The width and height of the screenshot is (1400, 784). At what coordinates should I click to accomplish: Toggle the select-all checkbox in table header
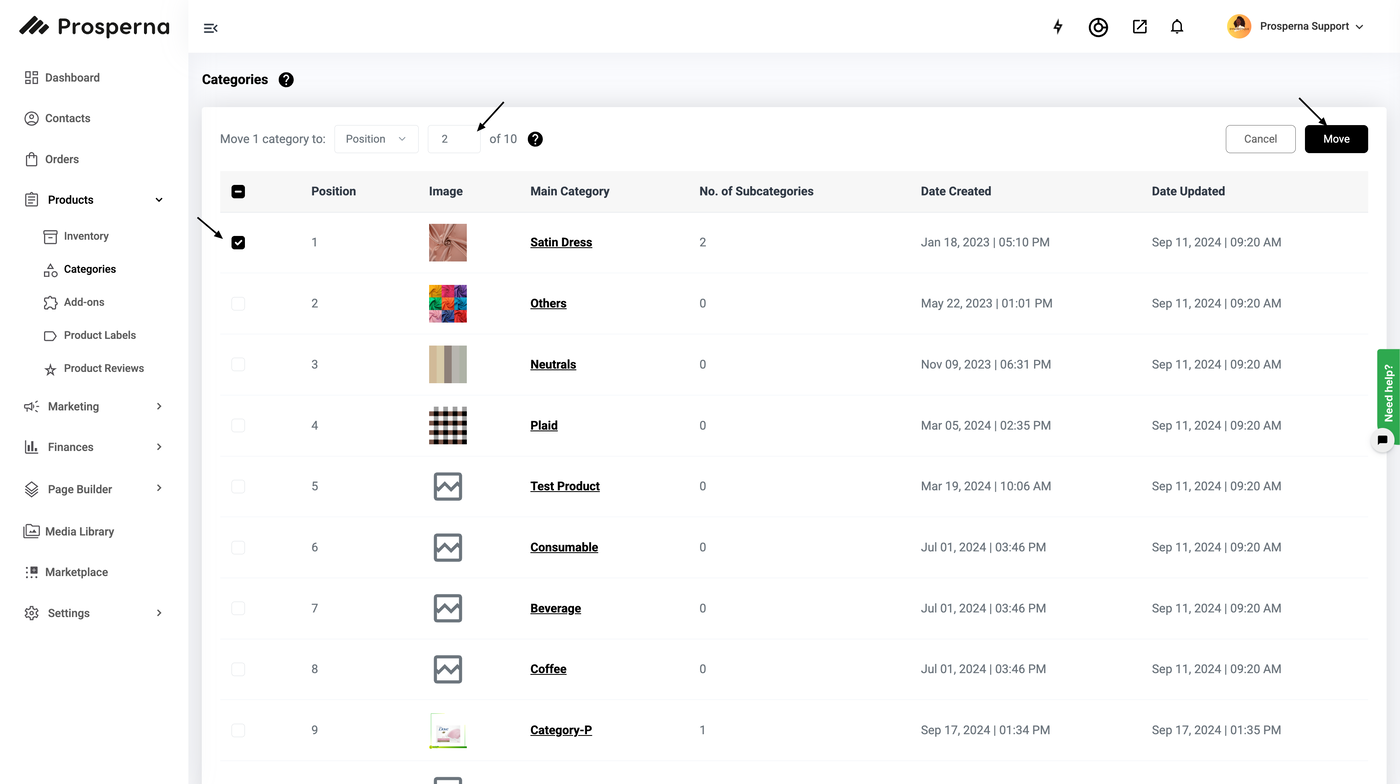[x=238, y=192]
